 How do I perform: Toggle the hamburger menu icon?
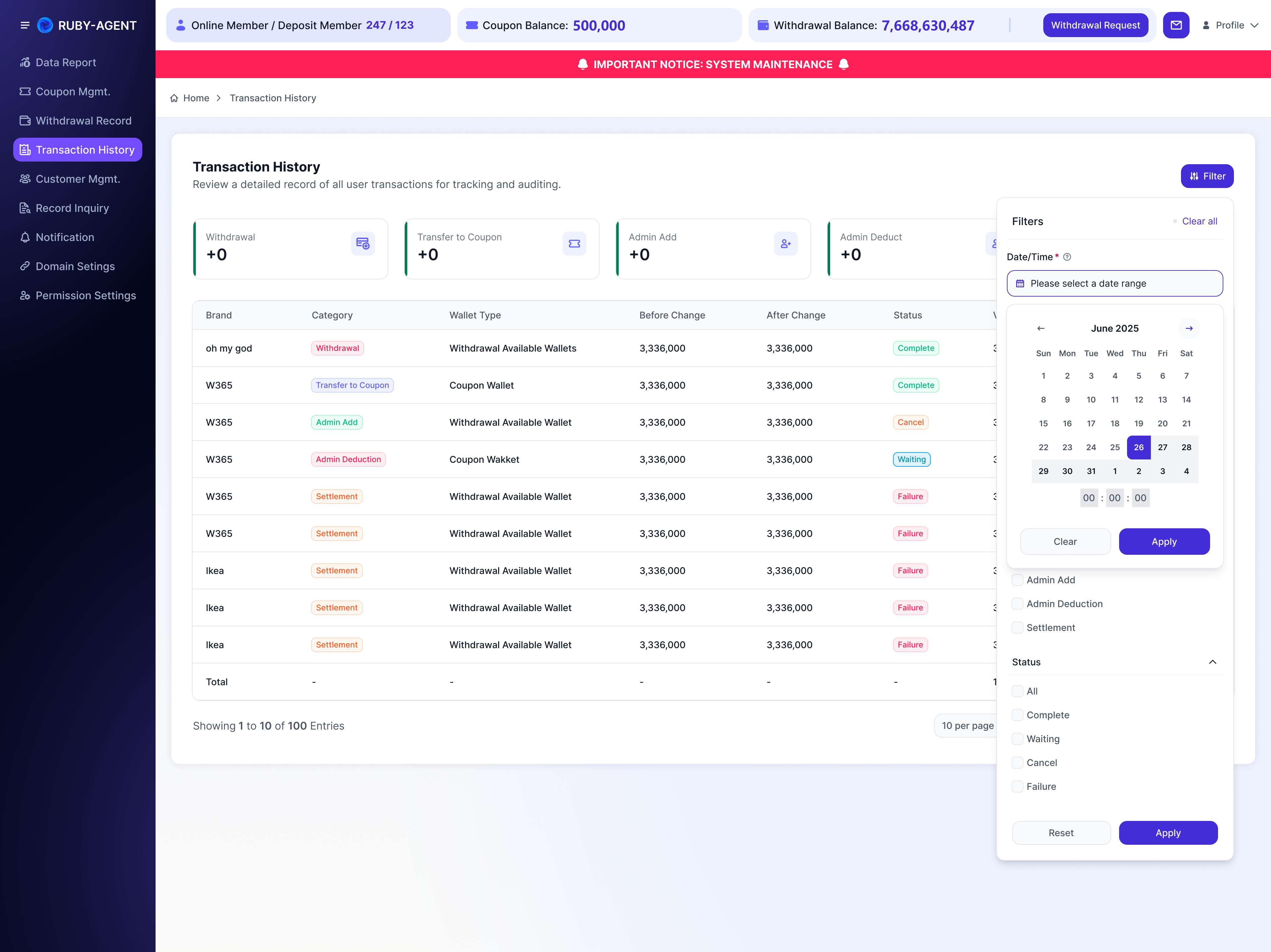pyautogui.click(x=25, y=25)
